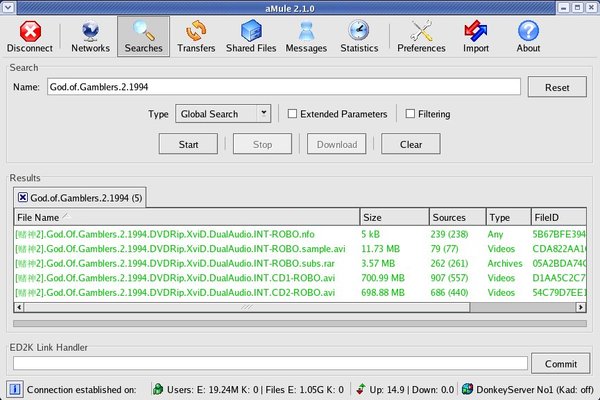
Task: Toggle the Filtering checkbox
Action: [x=410, y=114]
